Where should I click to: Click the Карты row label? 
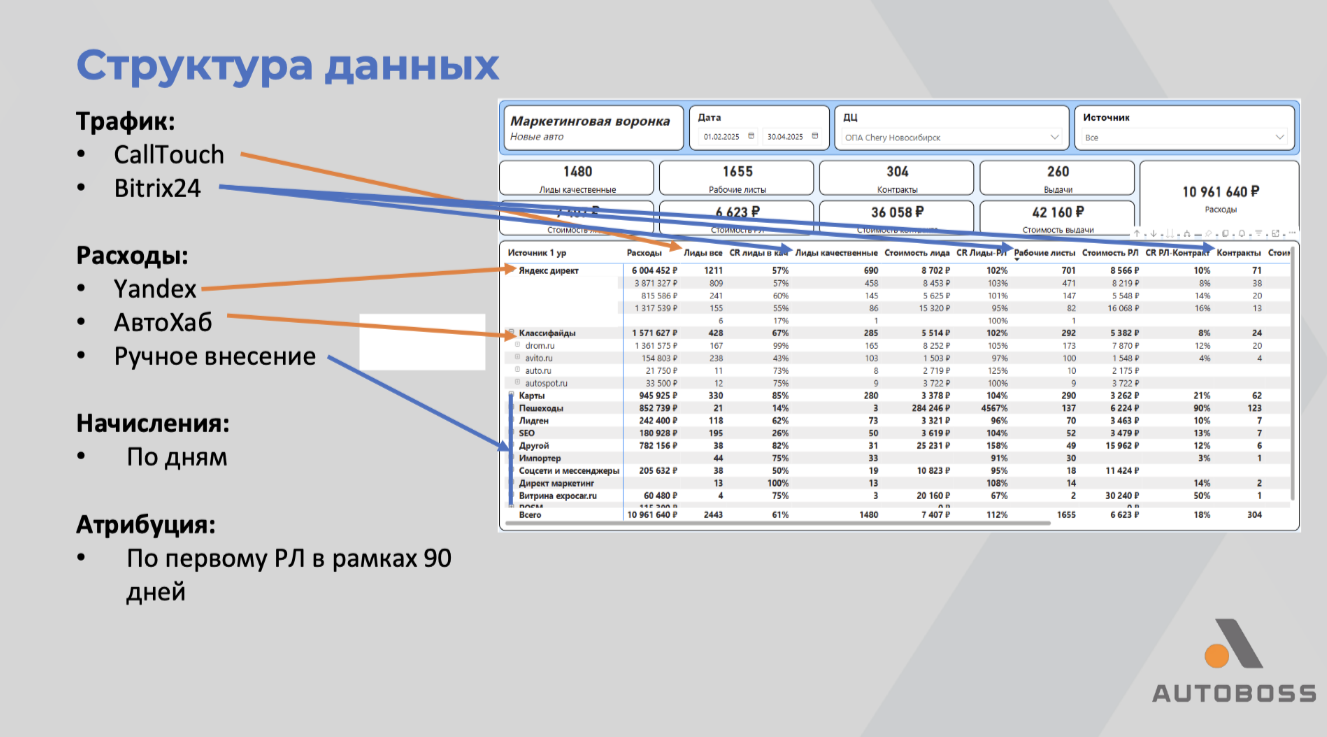click(532, 395)
